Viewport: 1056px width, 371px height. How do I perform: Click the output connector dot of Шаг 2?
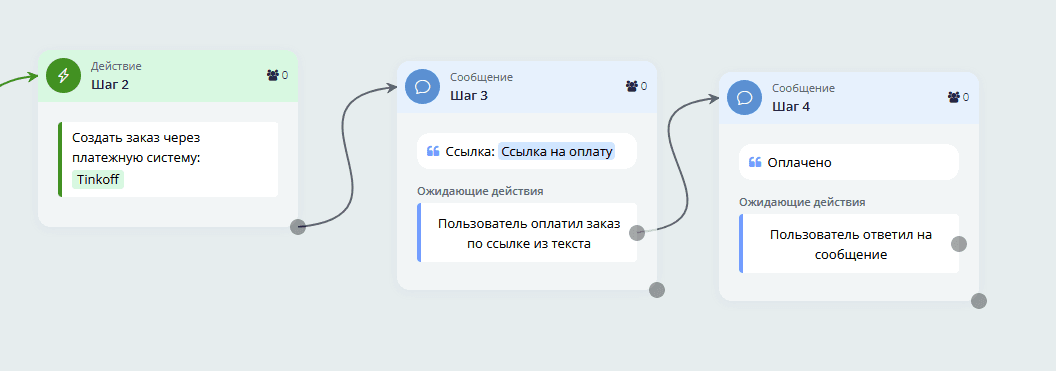(x=298, y=227)
